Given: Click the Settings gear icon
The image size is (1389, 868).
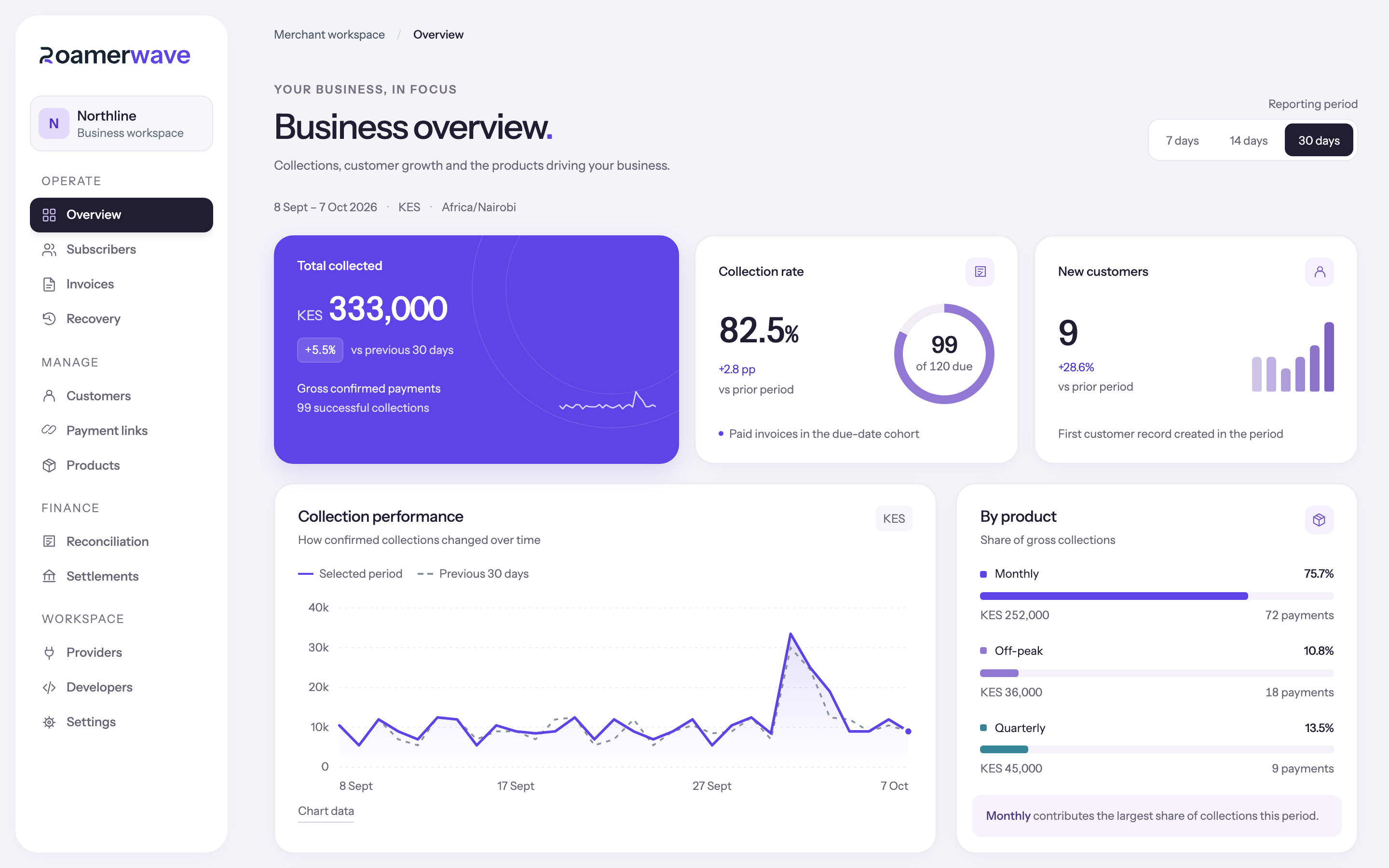Looking at the screenshot, I should point(49,722).
